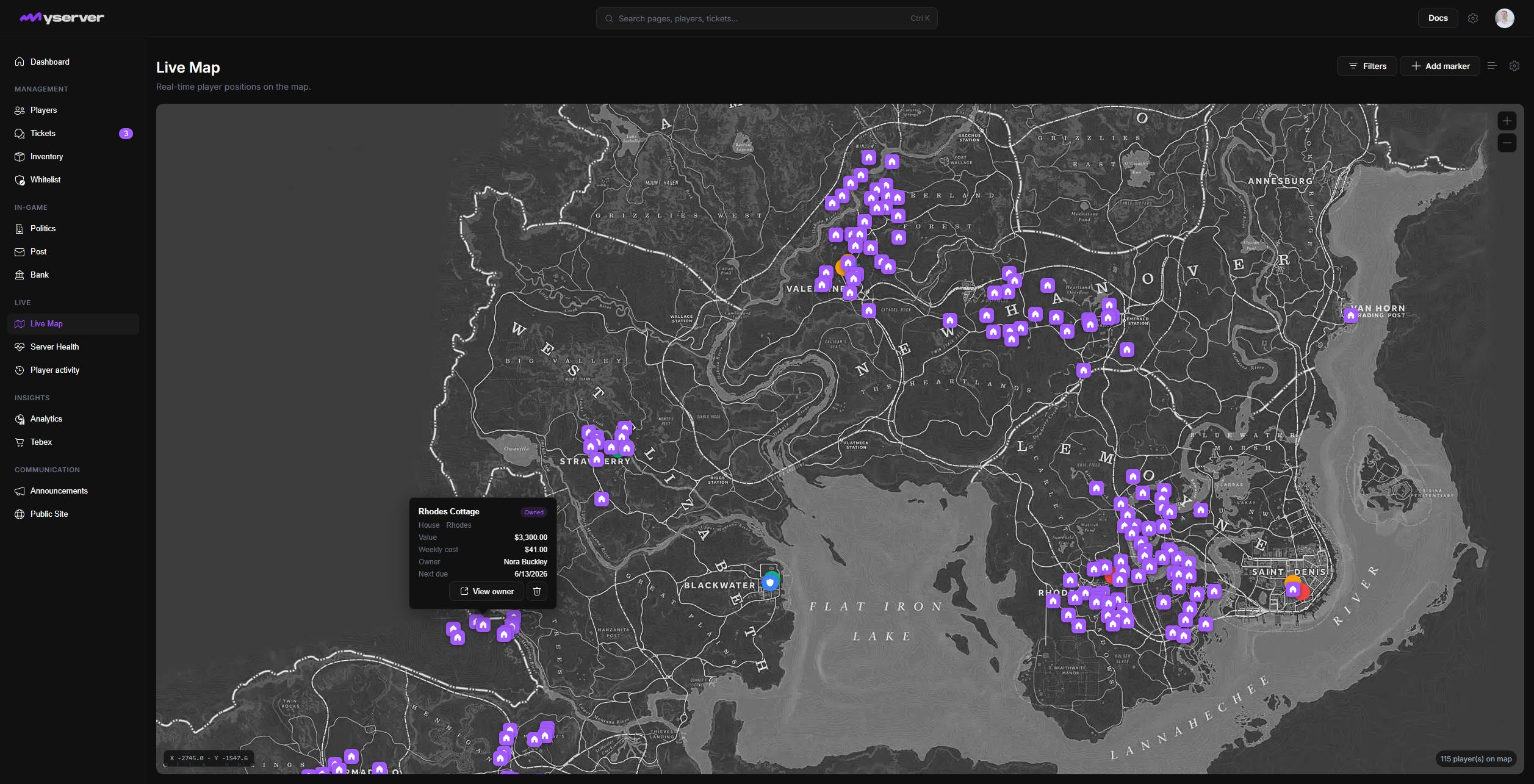Image resolution: width=1534 pixels, height=784 pixels.
Task: Click the X Y coordinates readout
Action: [209, 758]
